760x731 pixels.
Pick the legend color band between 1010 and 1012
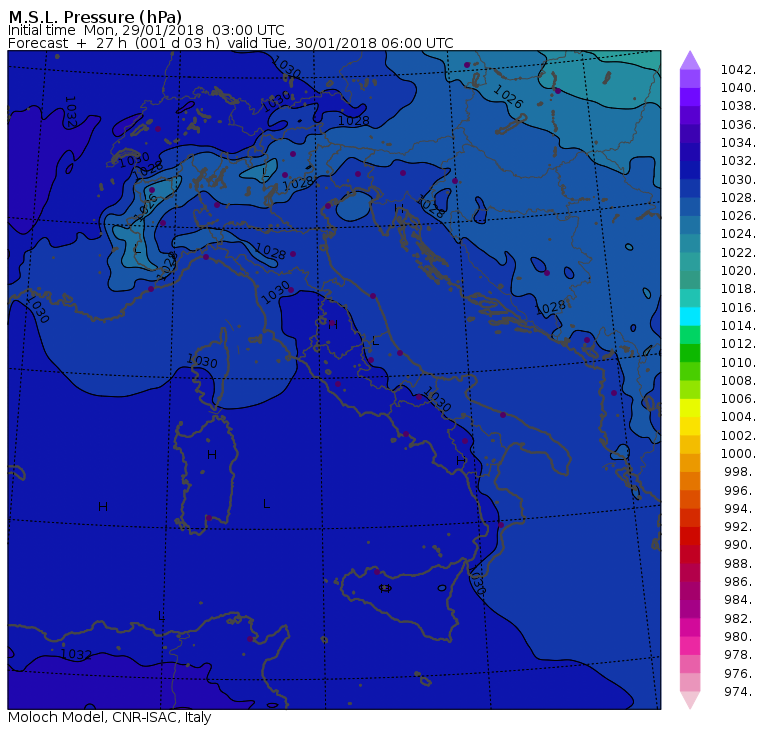(690, 353)
